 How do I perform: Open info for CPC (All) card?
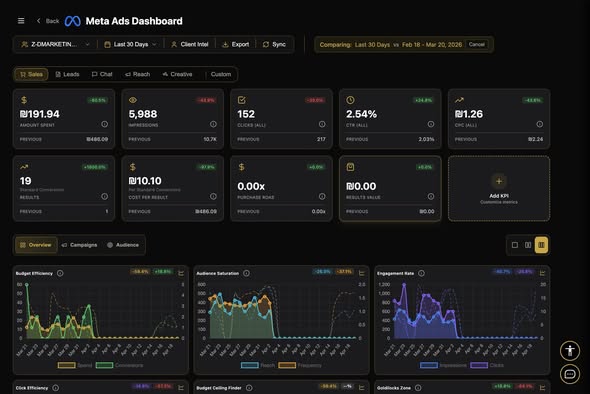pyautogui.click(x=540, y=124)
